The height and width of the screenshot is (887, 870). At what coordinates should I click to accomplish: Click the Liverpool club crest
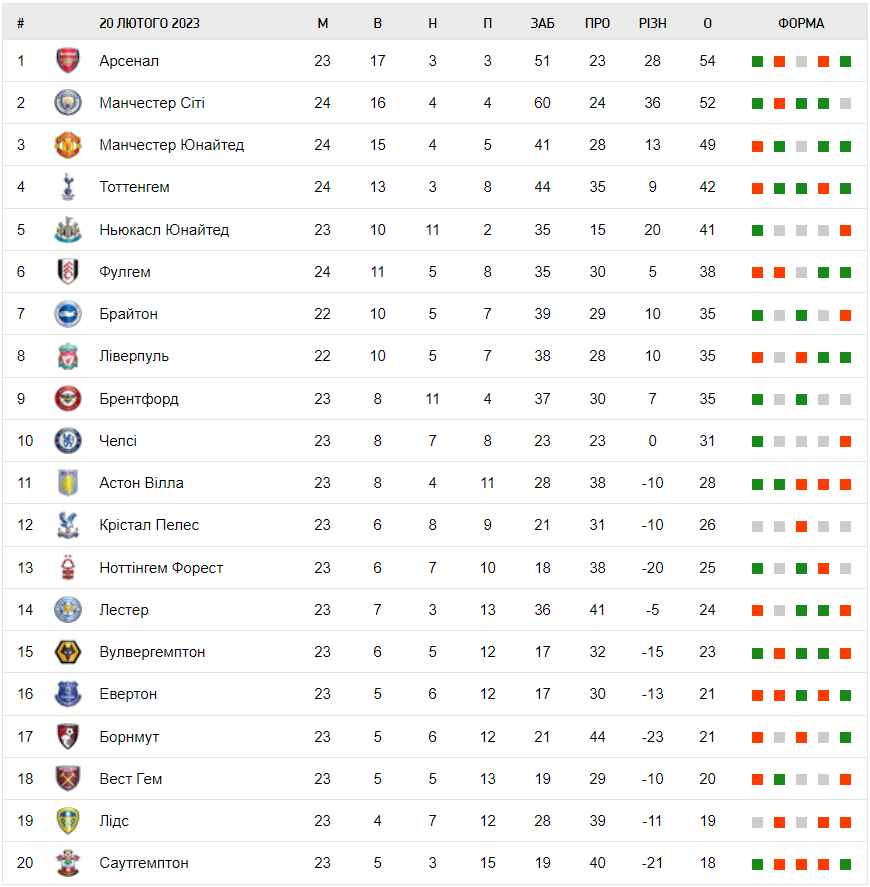[67, 356]
